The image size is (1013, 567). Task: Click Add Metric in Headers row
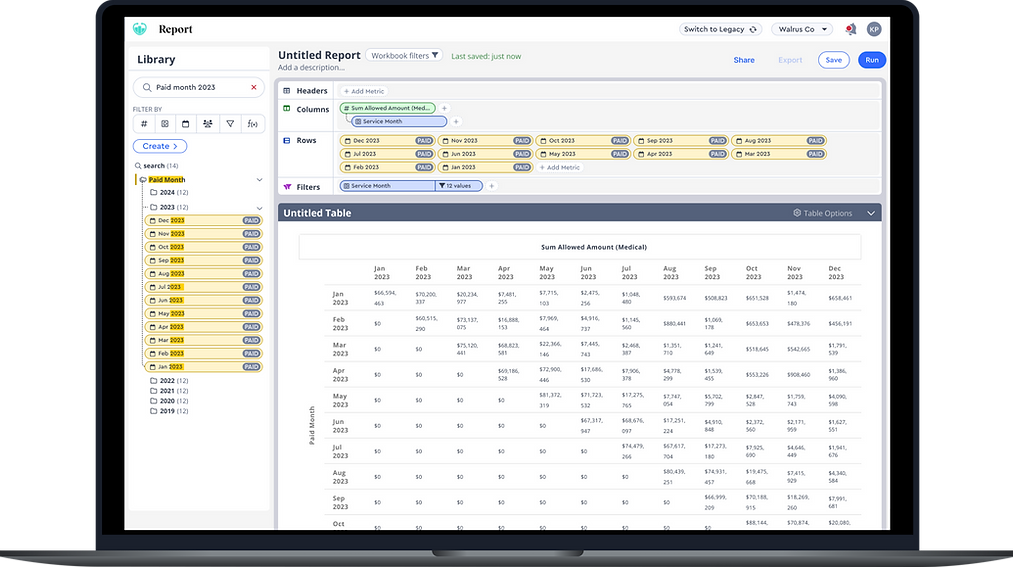pyautogui.click(x=364, y=91)
